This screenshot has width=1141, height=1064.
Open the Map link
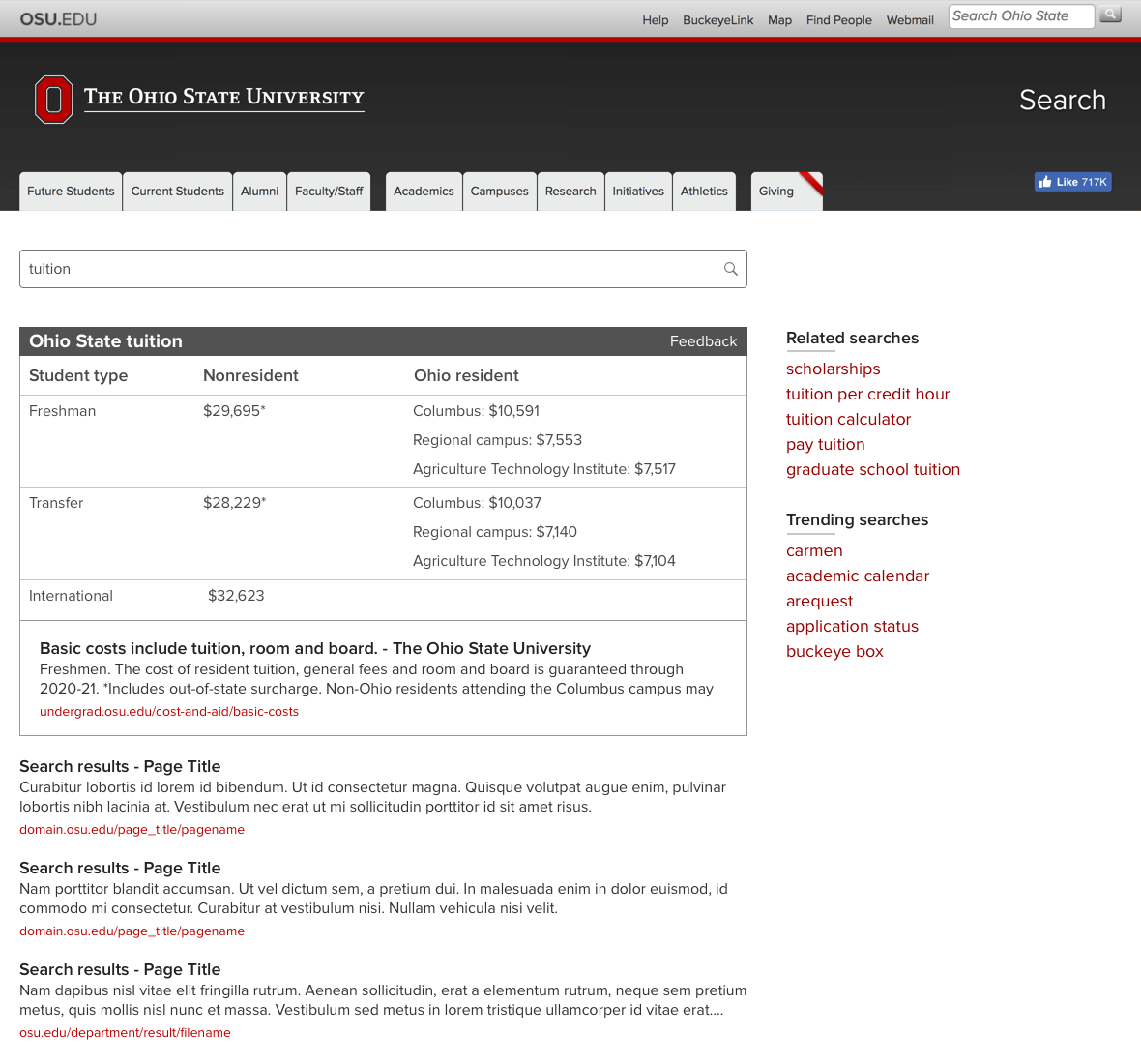(779, 20)
